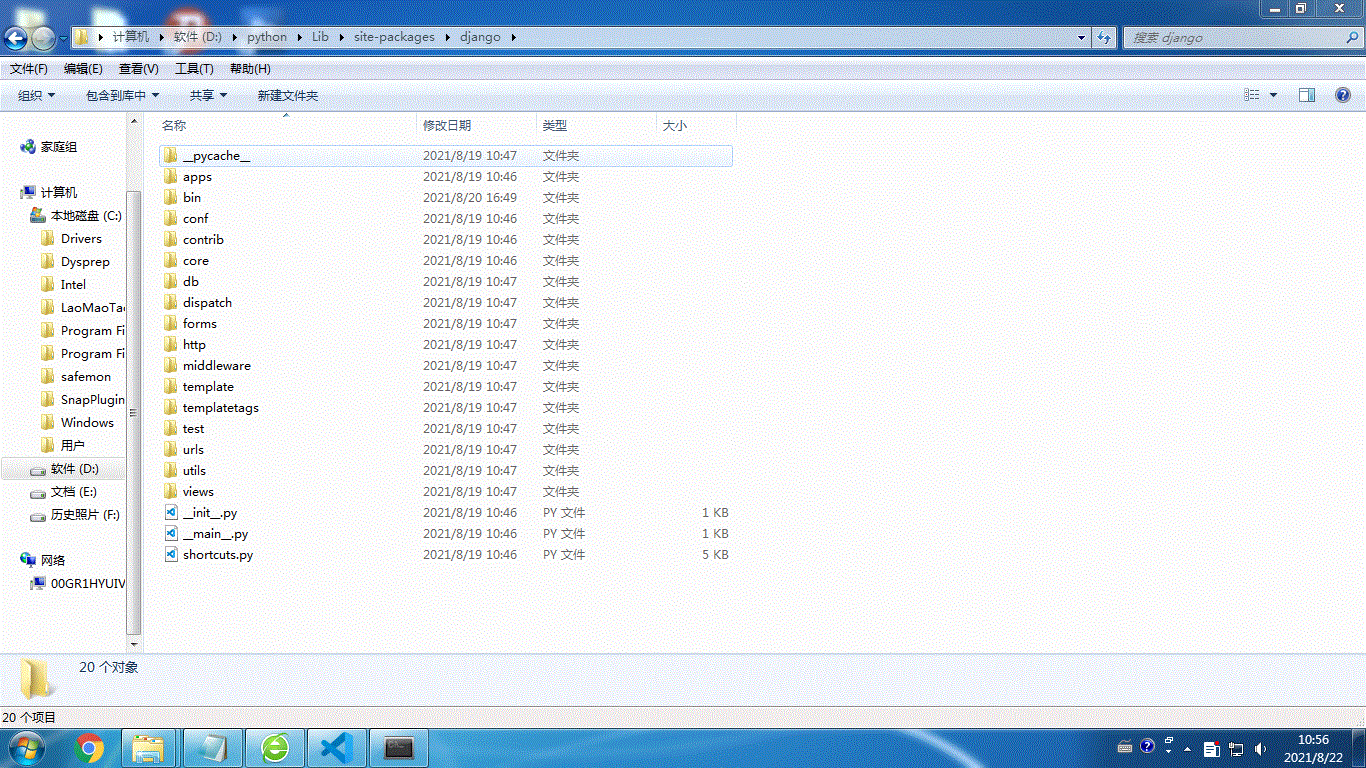Click the refresh button beside address bar
Image resolution: width=1366 pixels, height=768 pixels.
1104,37
